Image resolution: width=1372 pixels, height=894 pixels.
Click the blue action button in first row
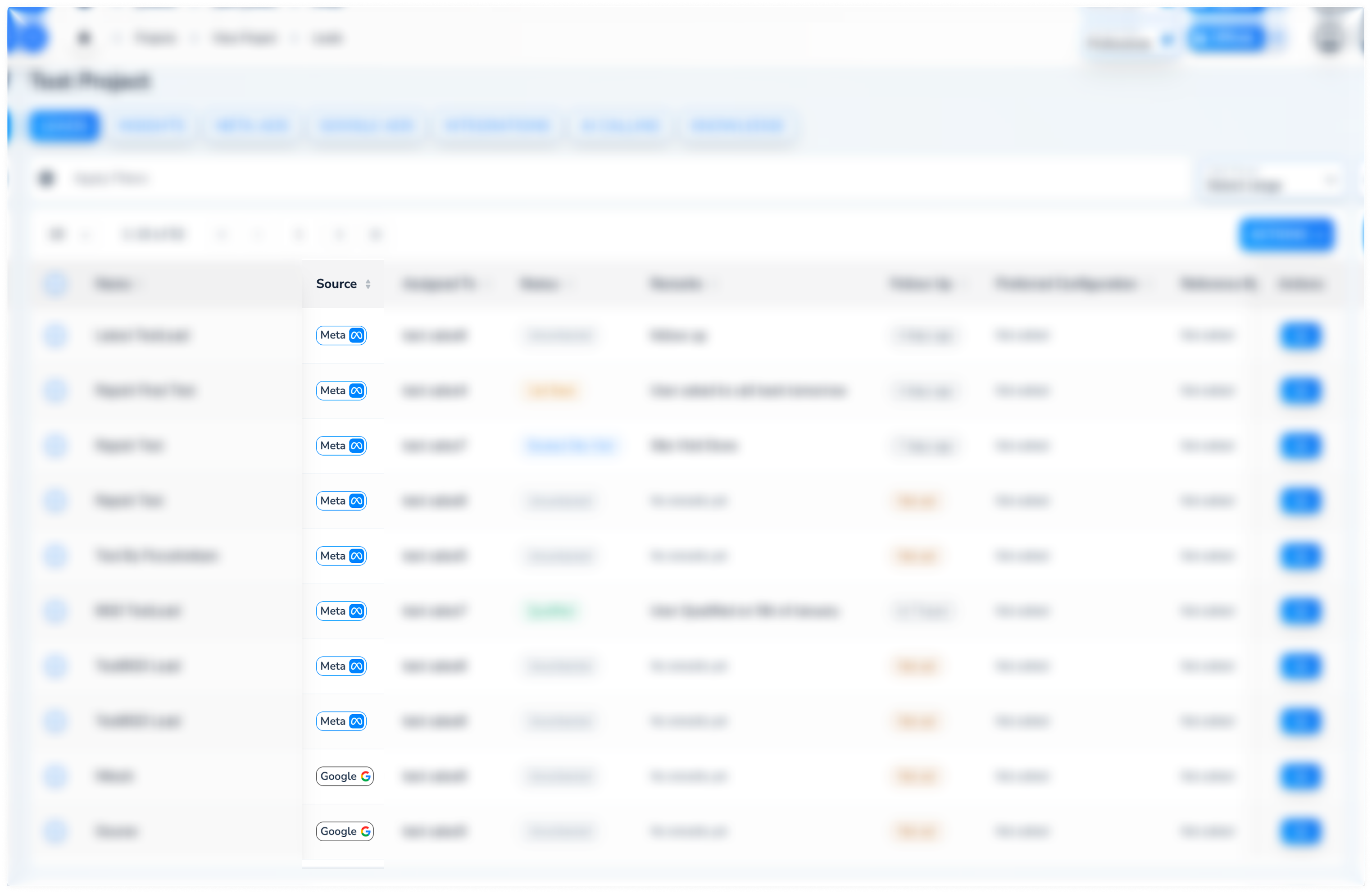point(1300,335)
